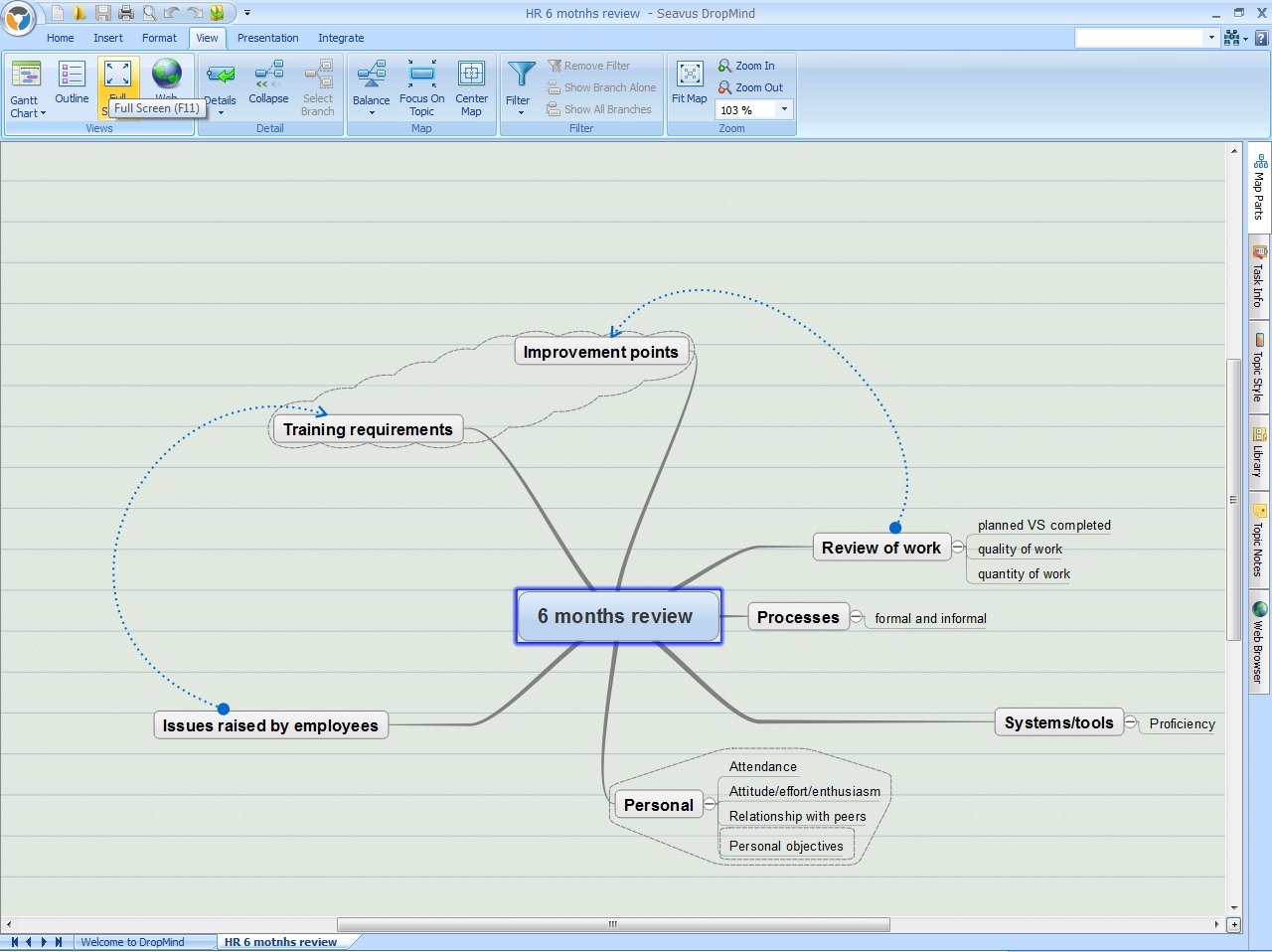The image size is (1272, 952).
Task: Undo the last action with the arrow icon
Action: coord(171,13)
